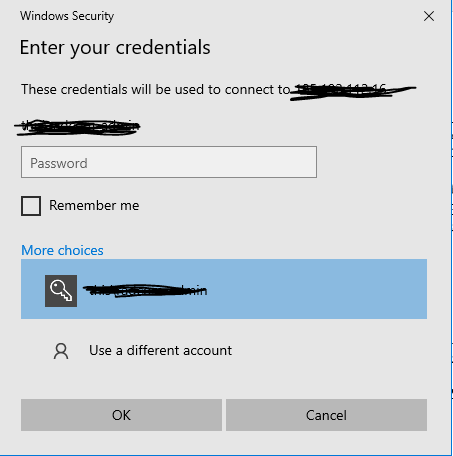The height and width of the screenshot is (456, 453).
Task: Click the Enter your credentials heading
Action: tap(115, 47)
